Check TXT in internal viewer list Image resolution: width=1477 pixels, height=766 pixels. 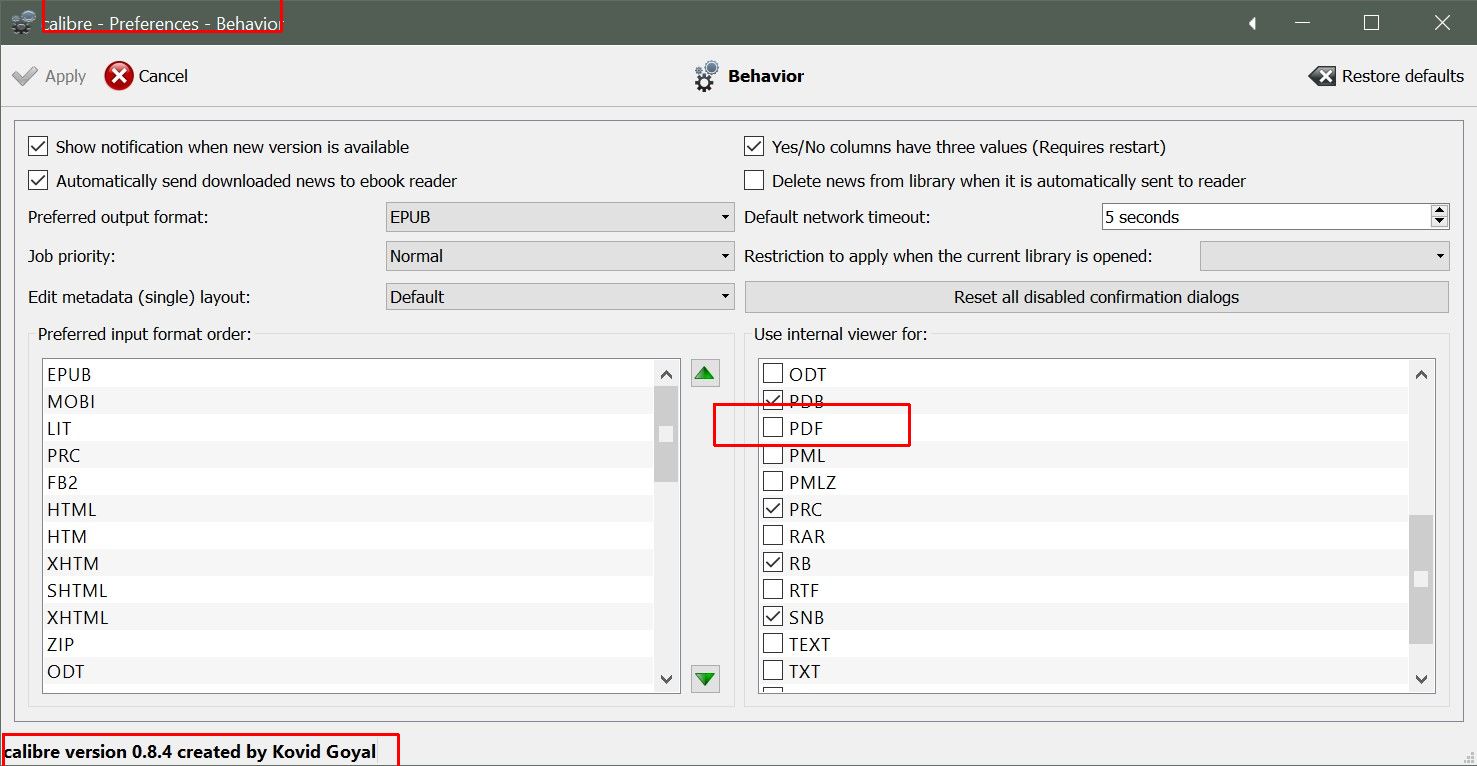pyautogui.click(x=773, y=671)
